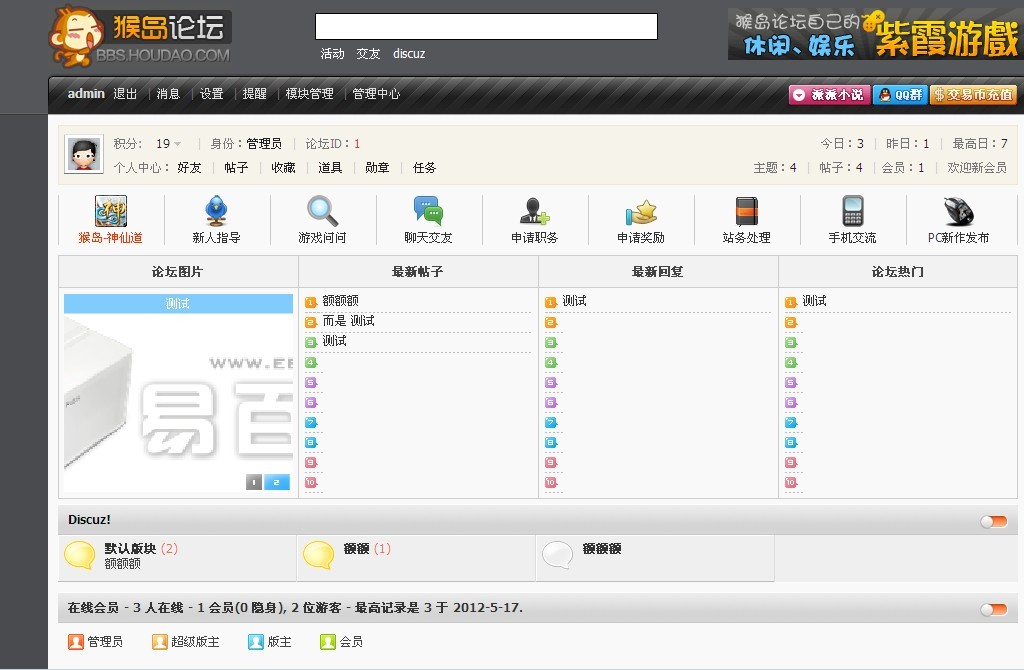
Task: Open the 新人指导 newcomer guide icon
Action: (216, 212)
